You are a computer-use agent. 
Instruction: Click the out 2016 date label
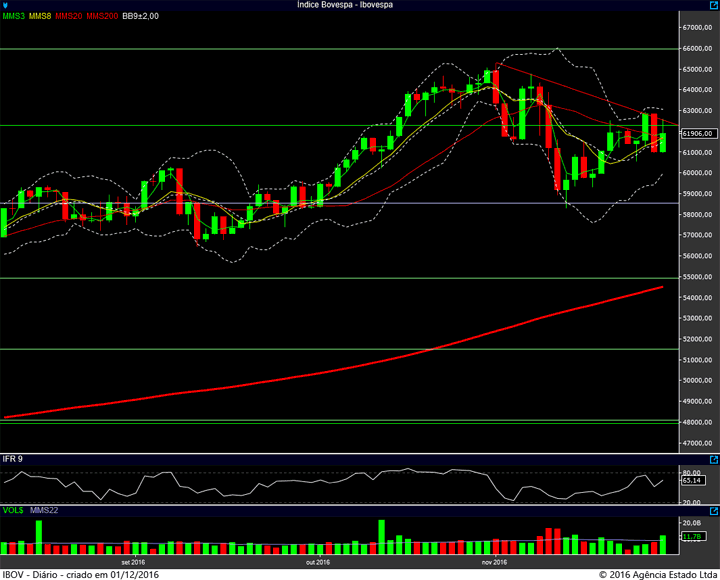point(318,562)
